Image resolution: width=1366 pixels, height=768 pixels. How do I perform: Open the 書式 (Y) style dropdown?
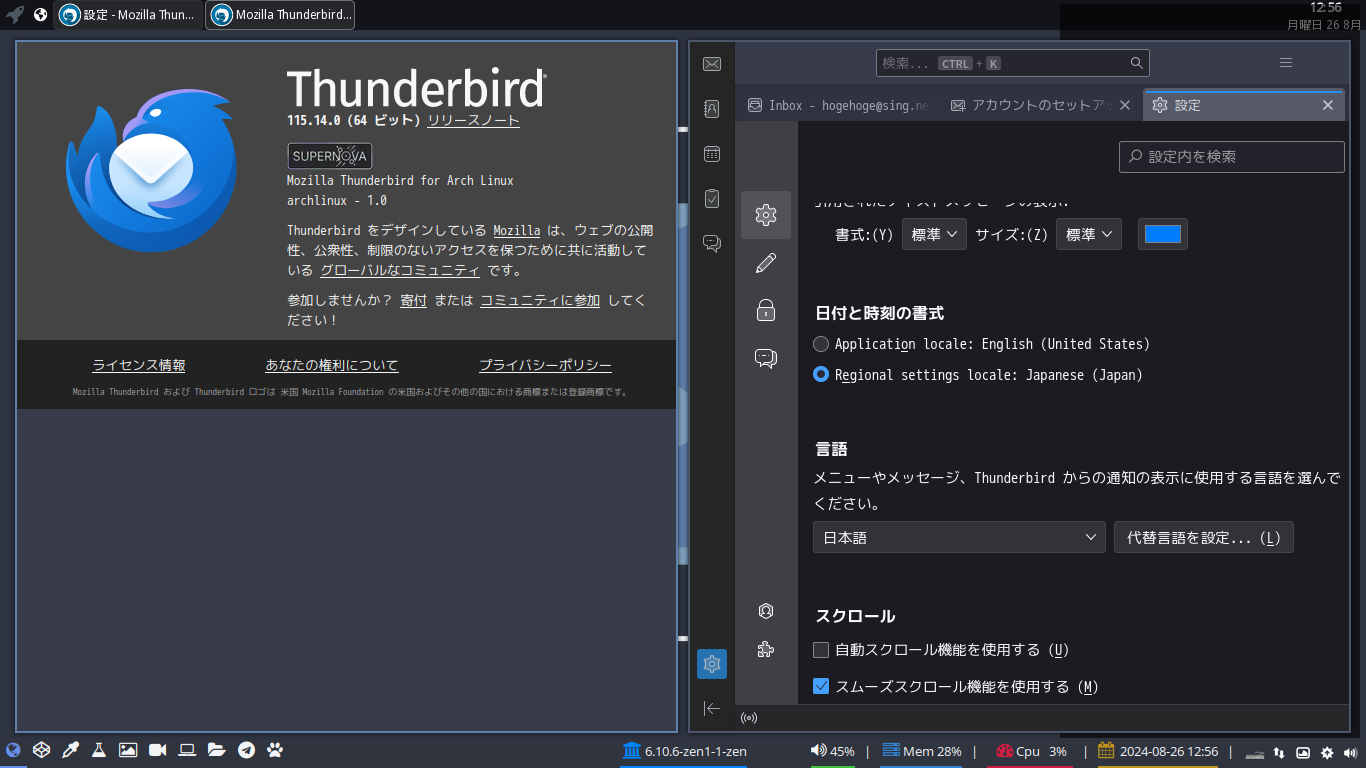click(934, 234)
